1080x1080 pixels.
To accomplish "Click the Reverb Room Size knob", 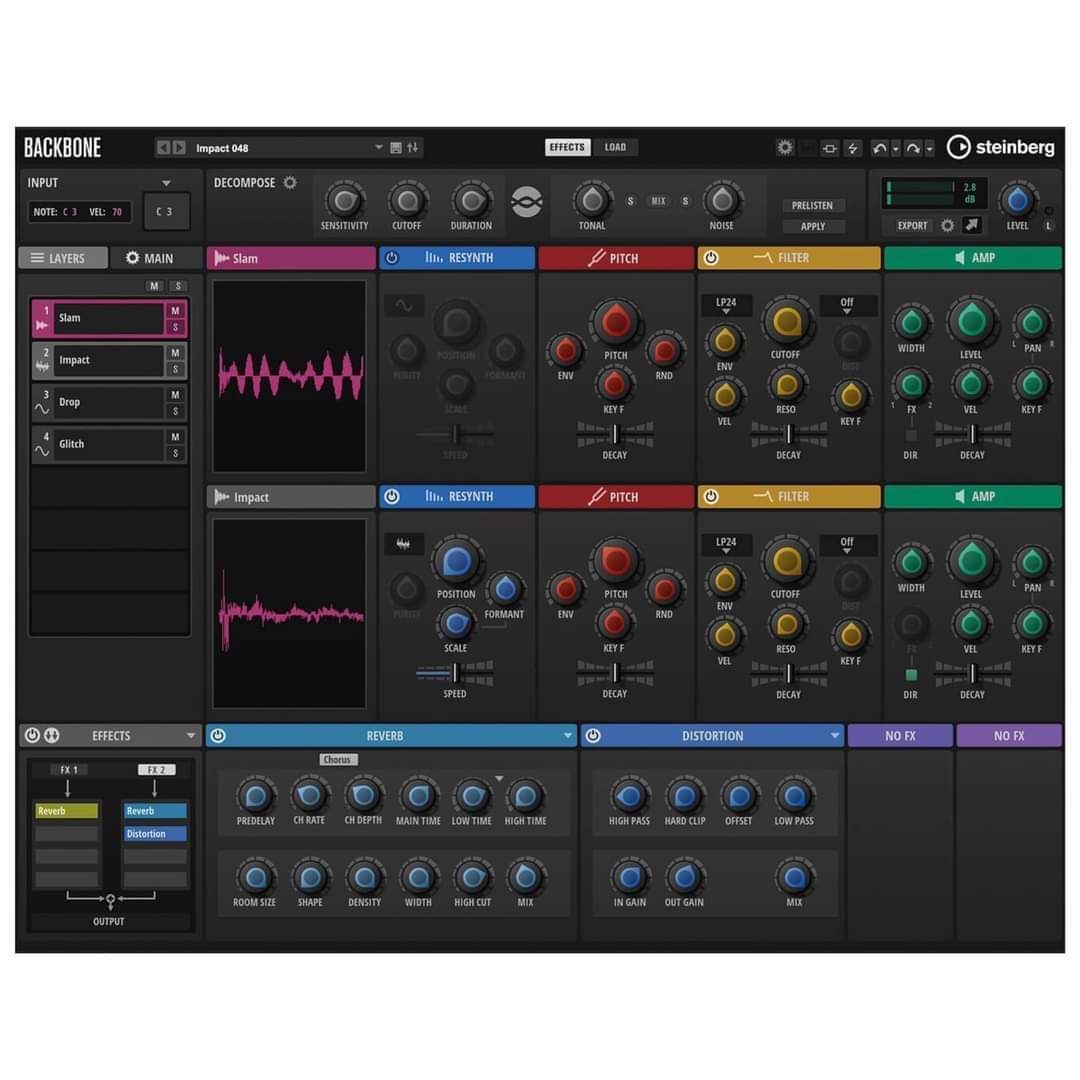I will (x=255, y=878).
